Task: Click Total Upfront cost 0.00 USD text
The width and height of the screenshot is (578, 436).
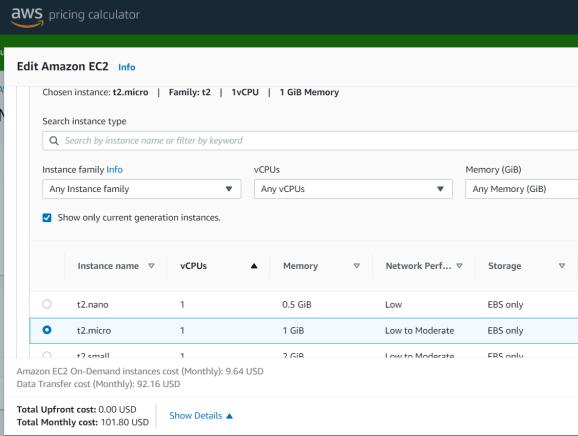Action: [x=77, y=409]
